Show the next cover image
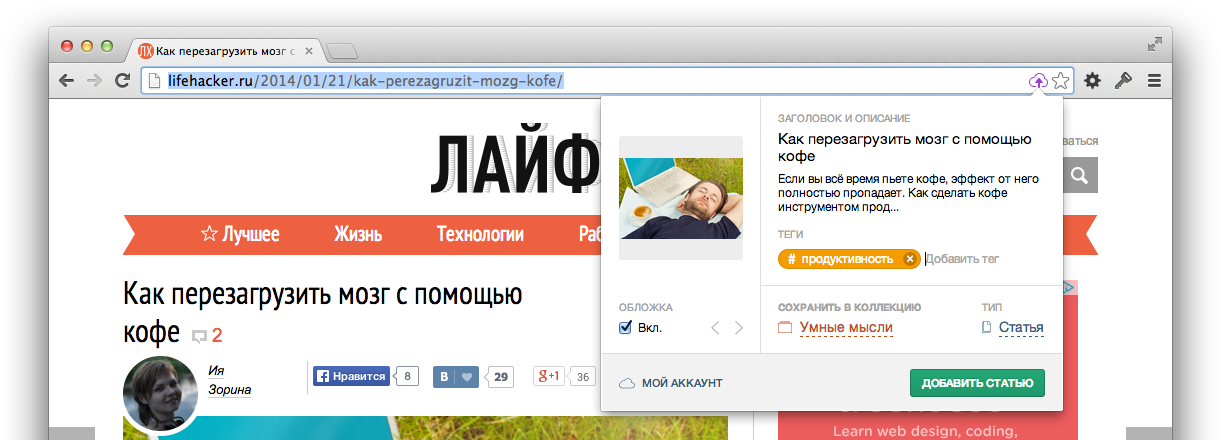 [x=739, y=328]
